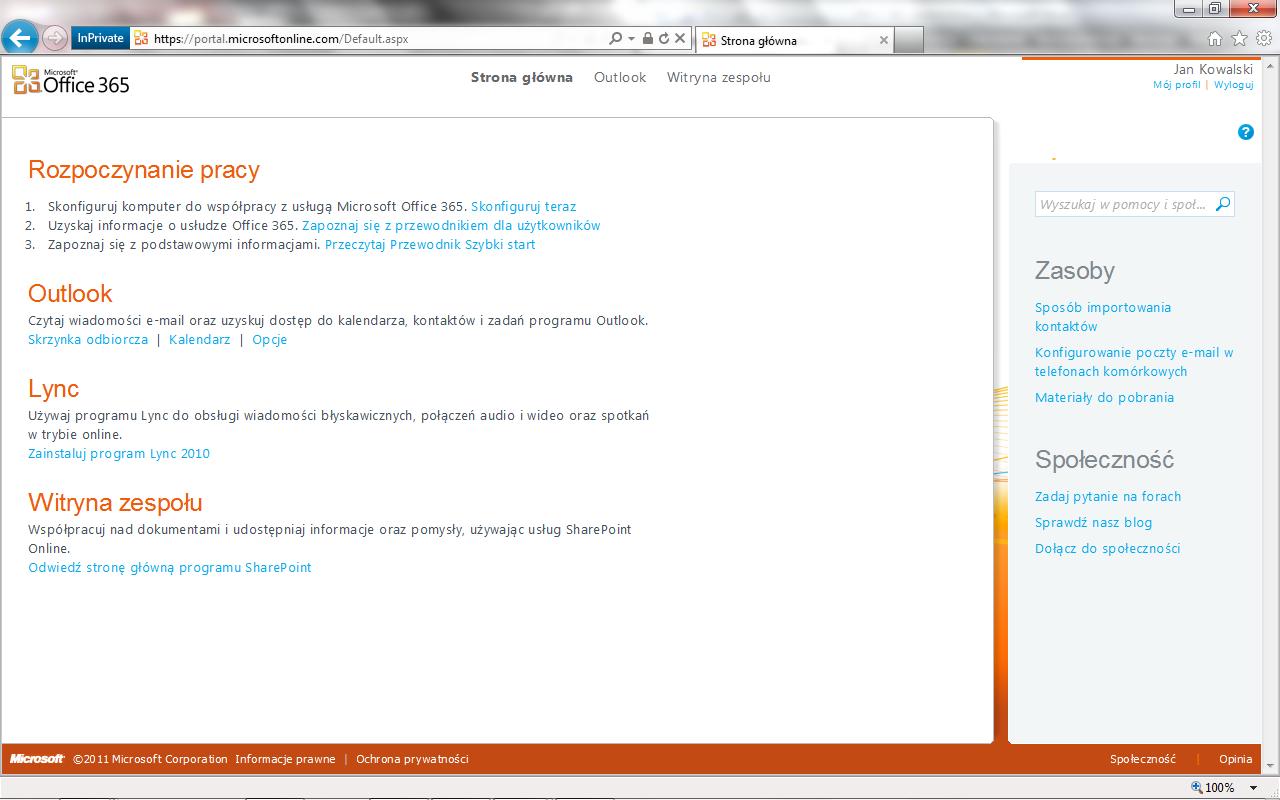Open the blue help question mark icon
The width and height of the screenshot is (1280, 800).
1245,132
